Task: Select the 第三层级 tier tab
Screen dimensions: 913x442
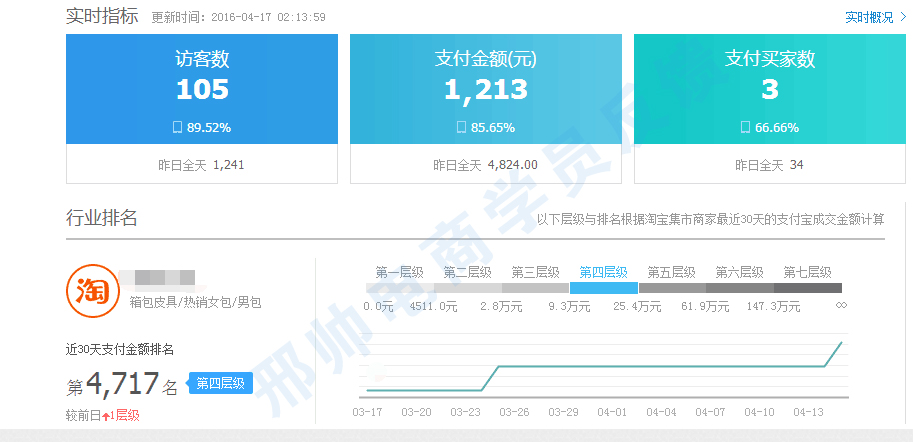Action: [535, 272]
